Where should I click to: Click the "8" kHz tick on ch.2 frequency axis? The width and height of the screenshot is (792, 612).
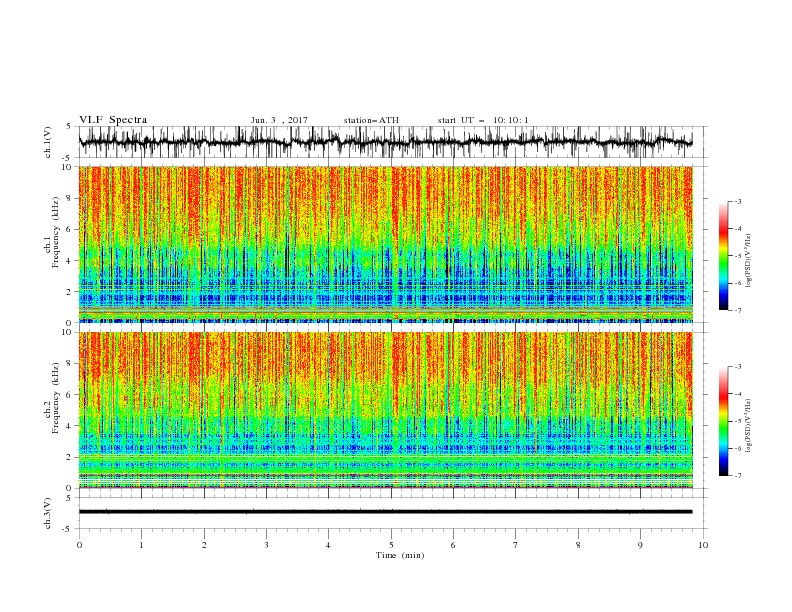[70, 364]
